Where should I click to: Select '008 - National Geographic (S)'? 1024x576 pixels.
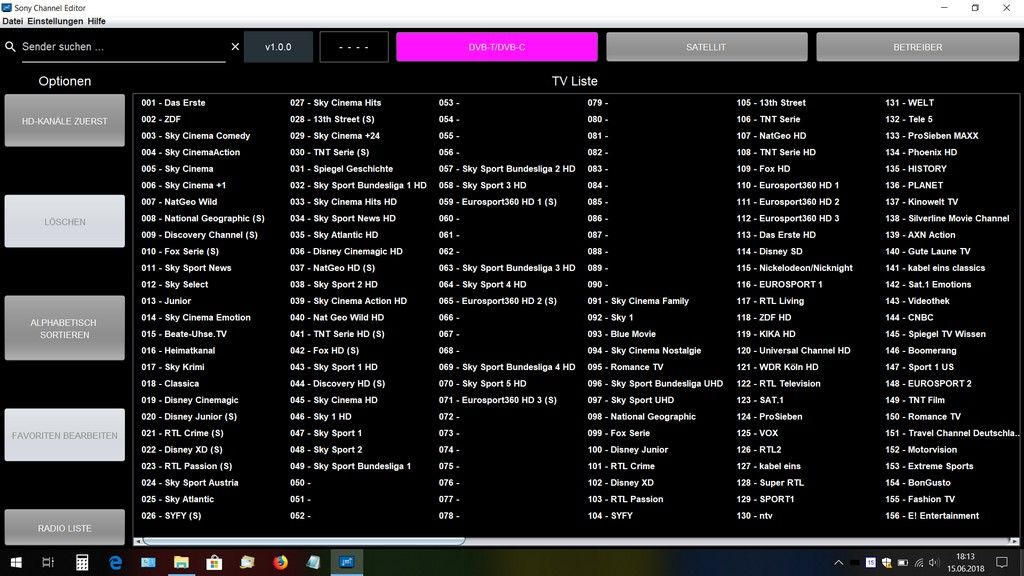[203, 218]
